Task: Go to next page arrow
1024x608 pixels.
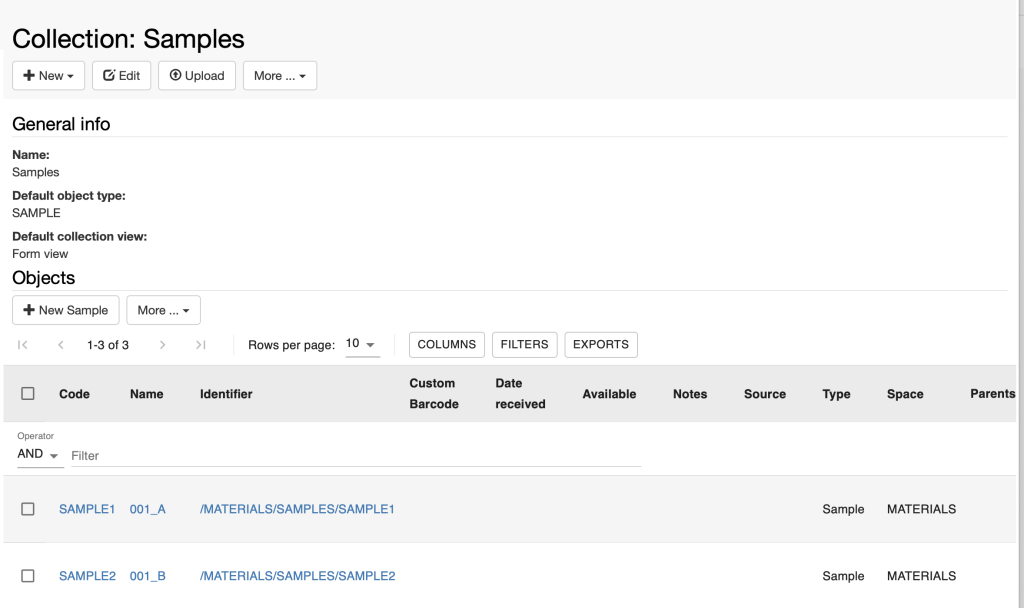Action: coord(162,345)
